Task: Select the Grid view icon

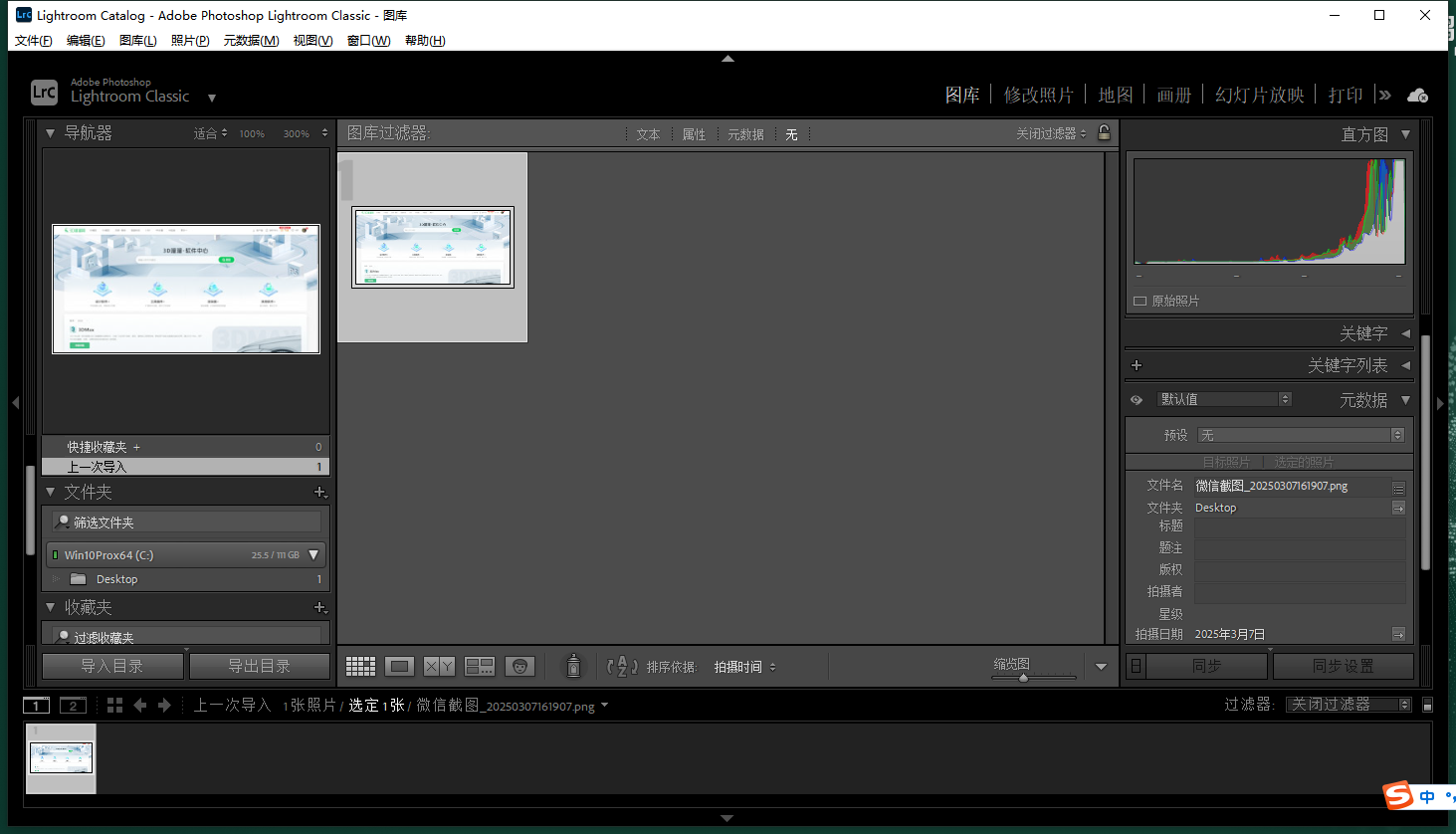Action: 360,666
